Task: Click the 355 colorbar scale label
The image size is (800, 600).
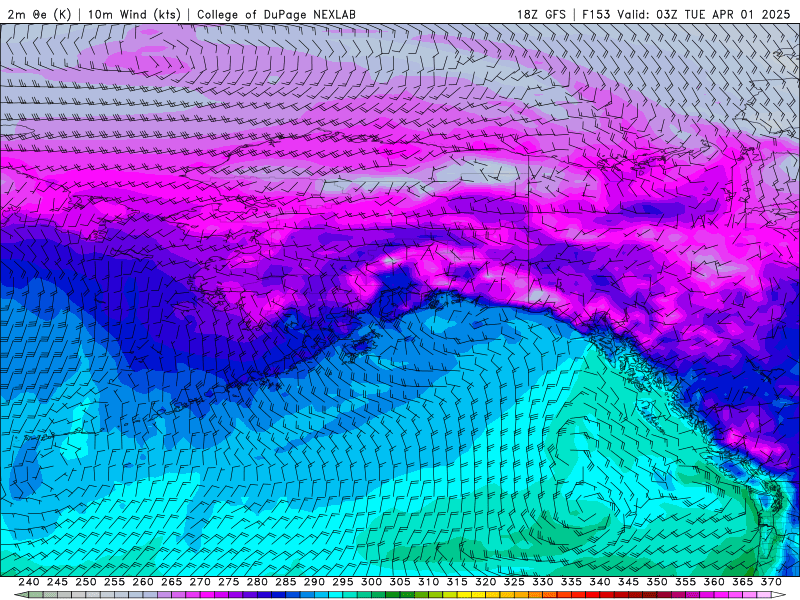Action: [686, 582]
